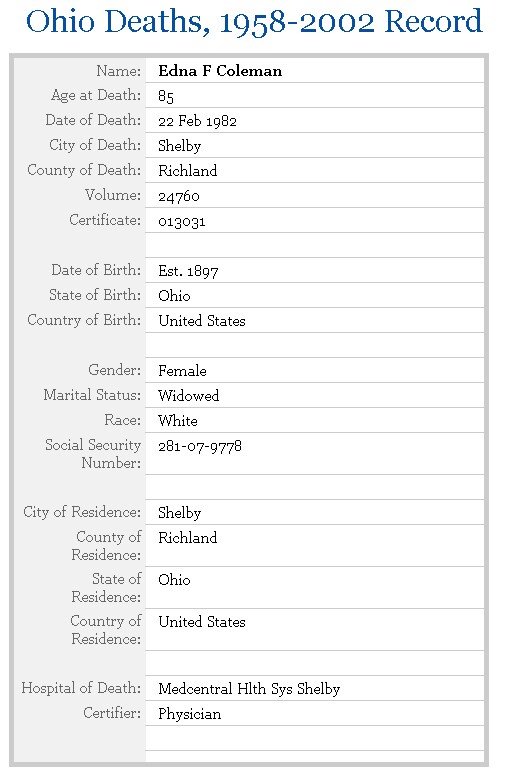The width and height of the screenshot is (507, 778).
Task: Select the death date 22 Feb 1982
Action: (x=197, y=121)
